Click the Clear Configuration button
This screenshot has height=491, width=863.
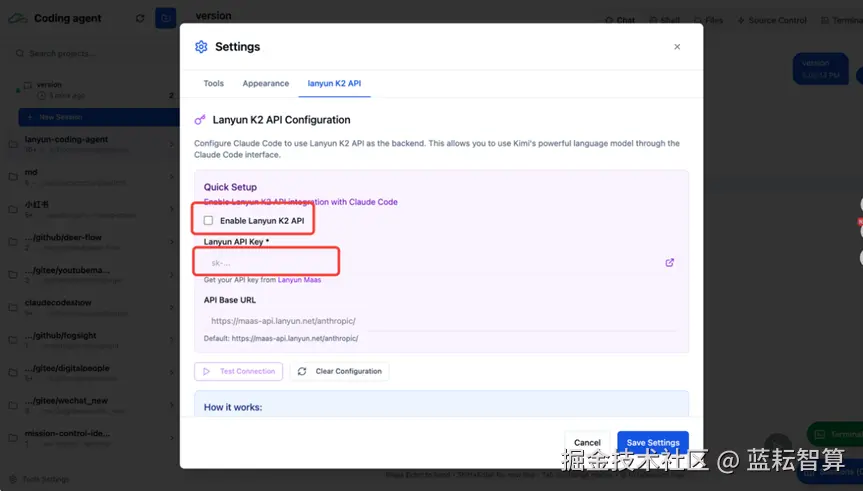(340, 371)
